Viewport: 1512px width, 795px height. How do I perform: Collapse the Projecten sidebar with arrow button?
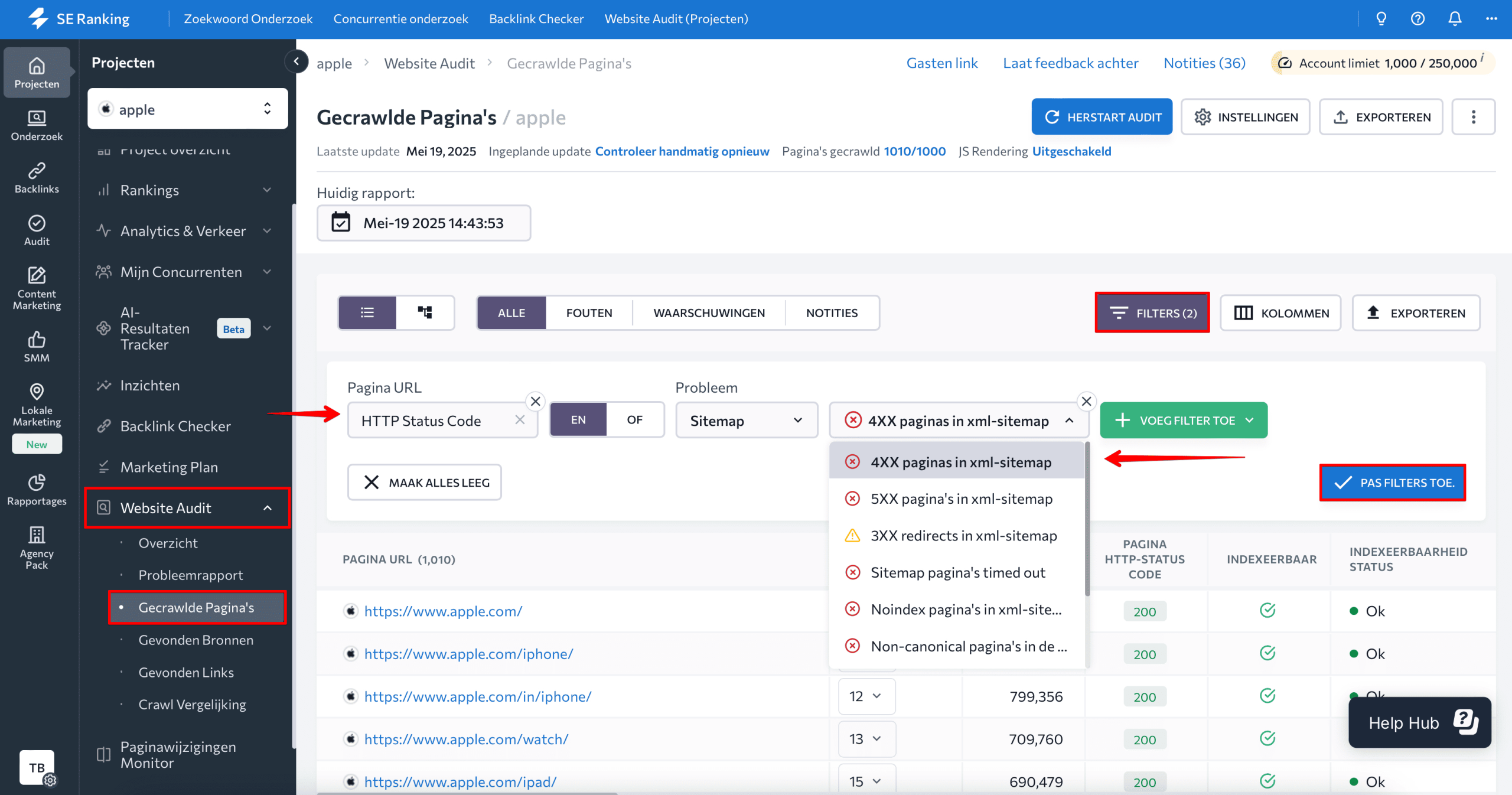(296, 61)
